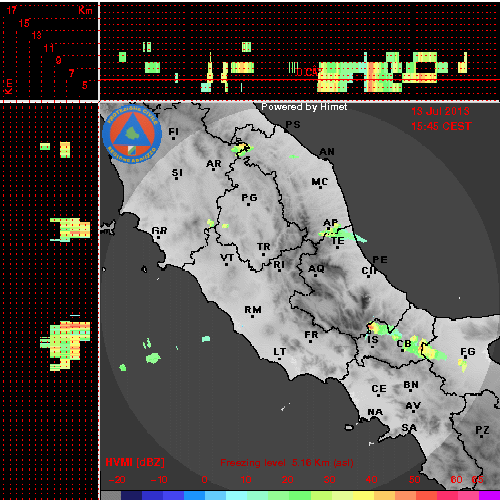Click the LT city label on map
The width and height of the screenshot is (500, 500).
pyautogui.click(x=280, y=352)
